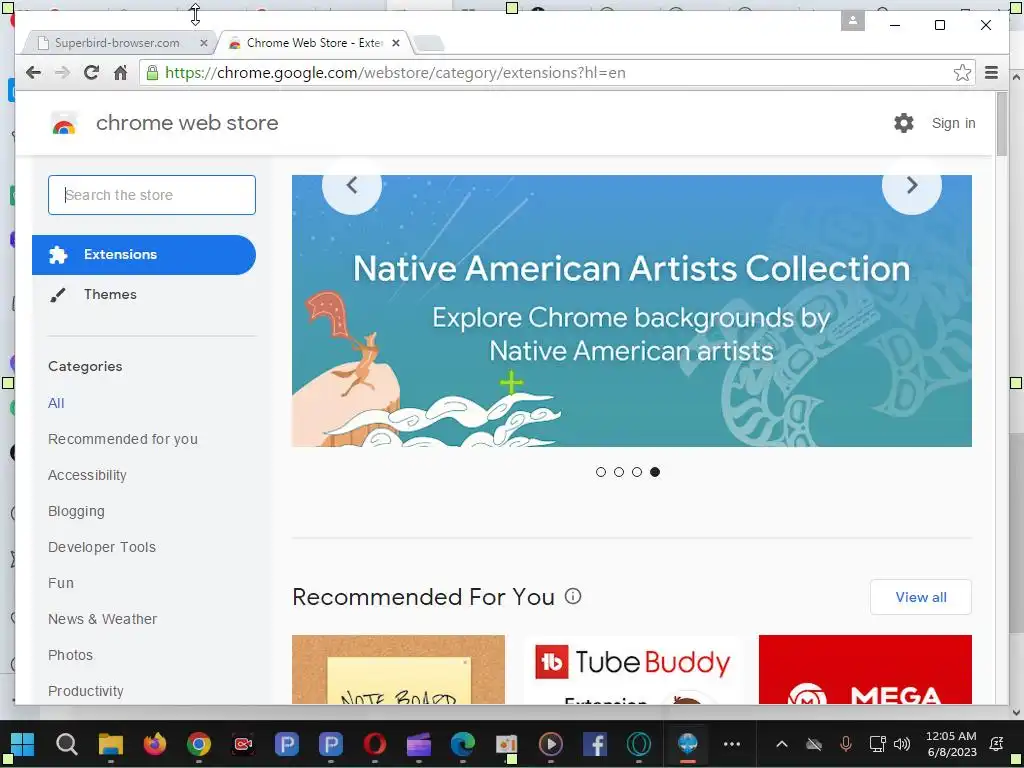This screenshot has width=1024, height=768.
Task: Choose the All category
Action: pos(56,403)
